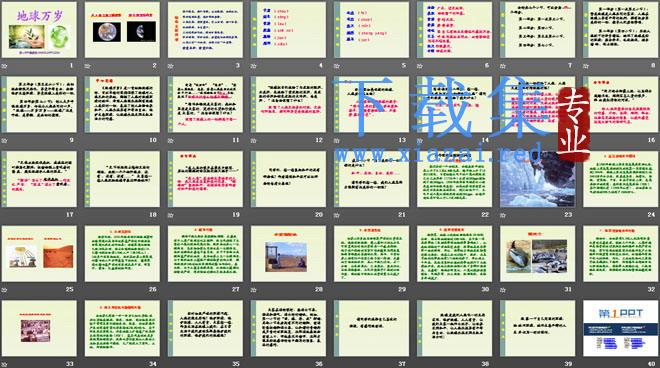The width and height of the screenshot is (660, 368).
Task: Select slide 28 thumbnail with landscape photo
Action: [x=288, y=254]
